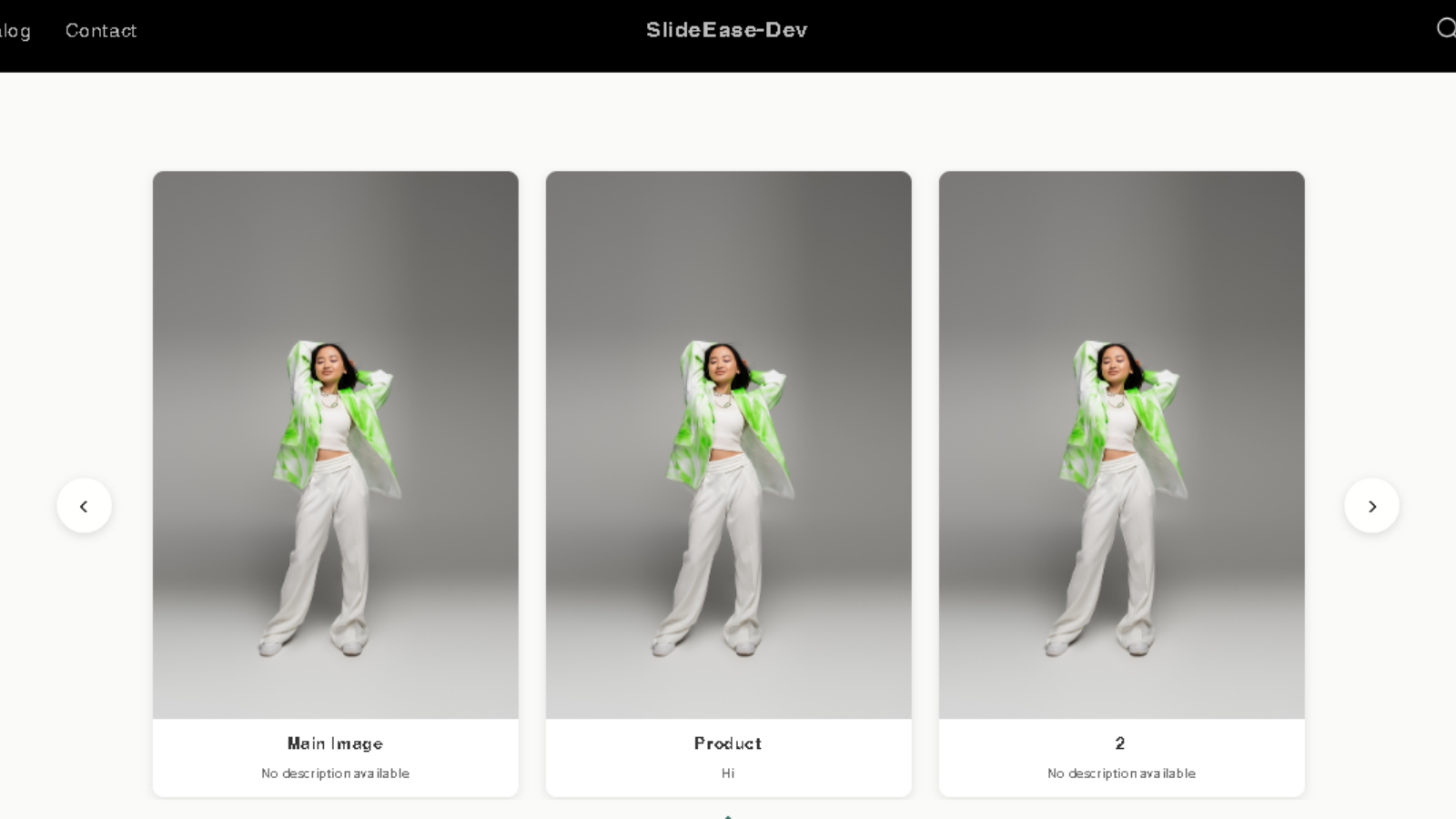Click the "2" card title
Viewport: 1456px width, 819px height.
click(x=1120, y=743)
